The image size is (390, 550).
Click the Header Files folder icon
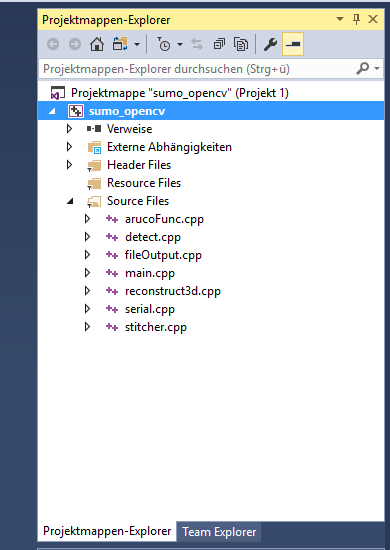[x=94, y=165]
